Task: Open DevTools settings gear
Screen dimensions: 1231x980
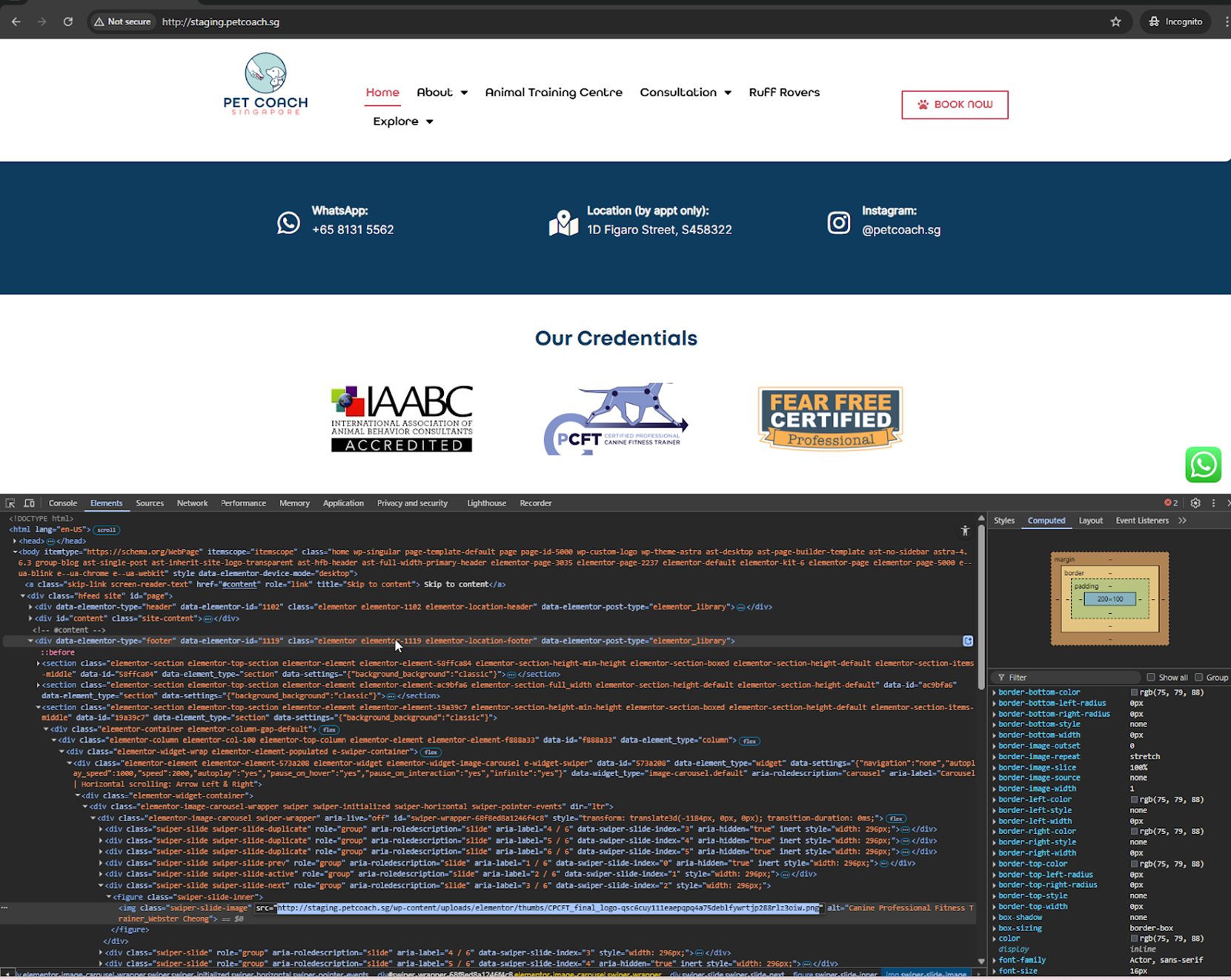Action: click(x=1195, y=503)
